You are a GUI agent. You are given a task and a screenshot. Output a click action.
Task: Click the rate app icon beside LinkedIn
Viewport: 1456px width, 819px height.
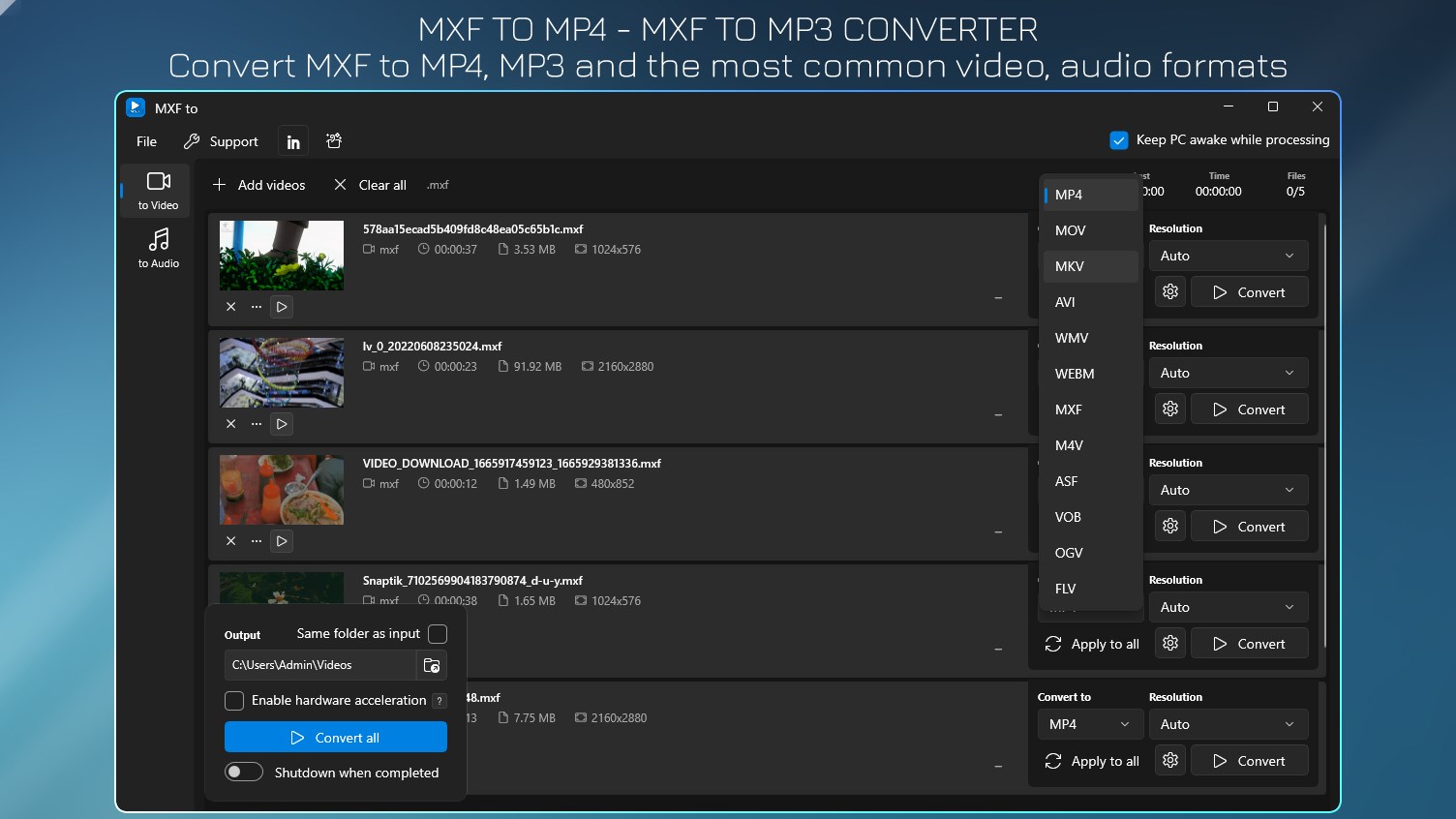point(334,141)
